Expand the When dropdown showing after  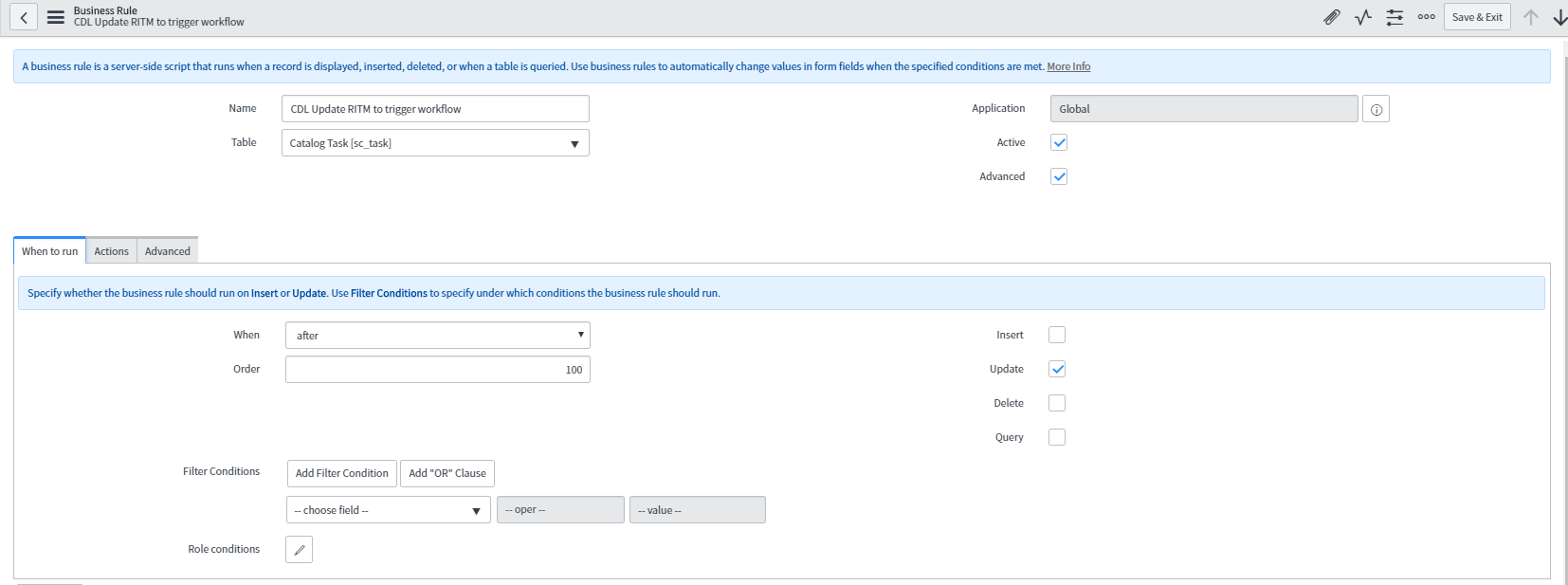point(437,336)
